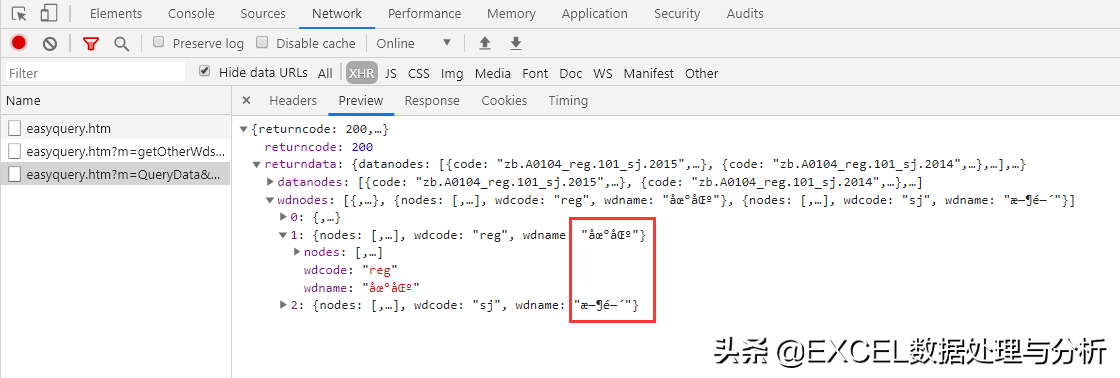Close the request details pane X
This screenshot has height=378, width=1120.
tap(246, 100)
